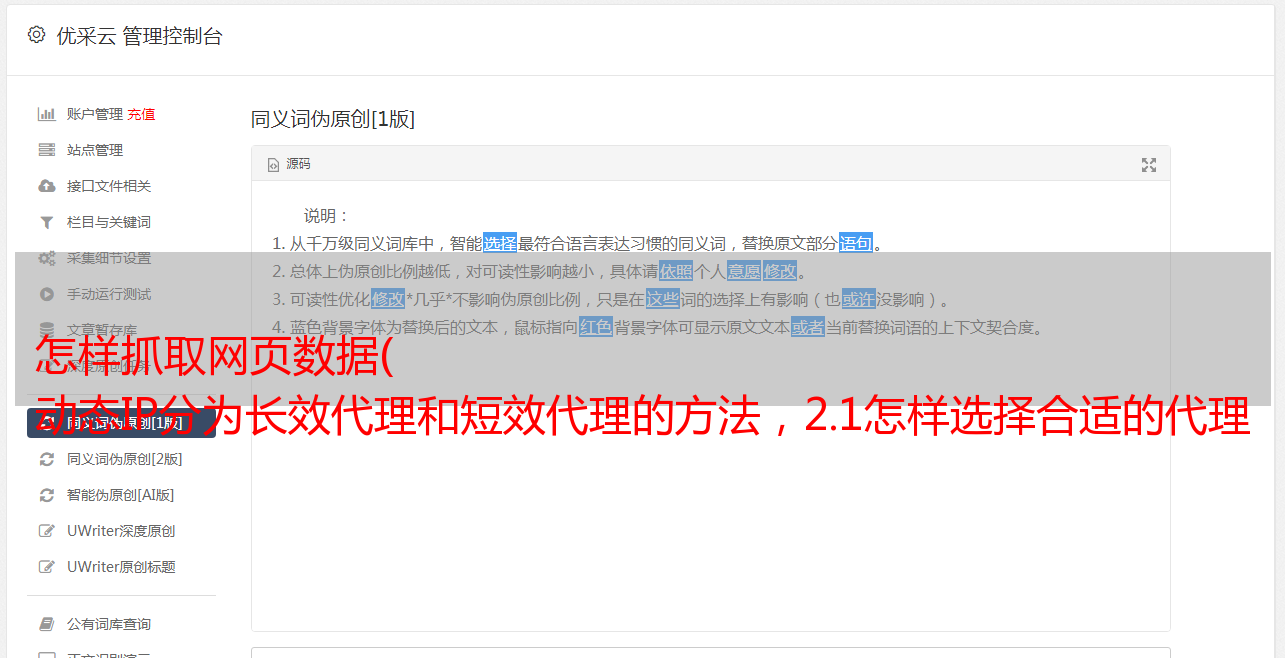Click the edit icon for UWriter深度原创
Viewport: 1285px width, 658px height.
click(x=46, y=531)
